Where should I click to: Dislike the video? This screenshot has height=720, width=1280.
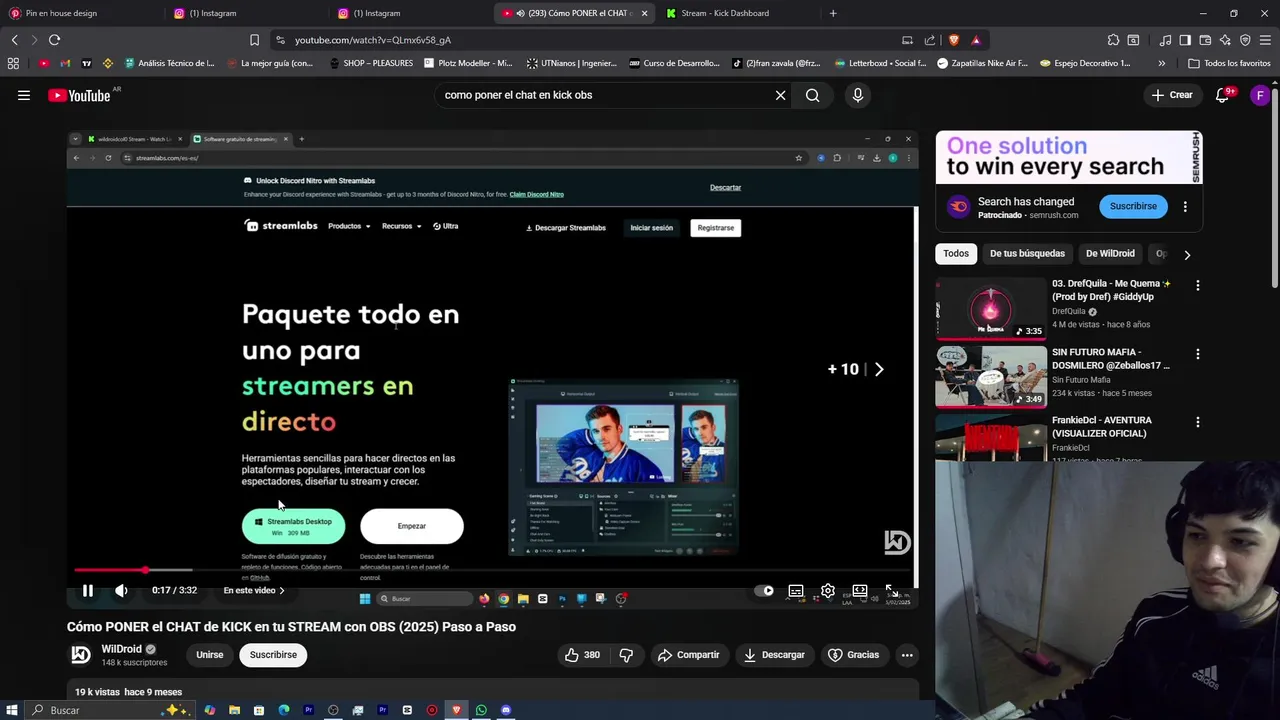[626, 655]
